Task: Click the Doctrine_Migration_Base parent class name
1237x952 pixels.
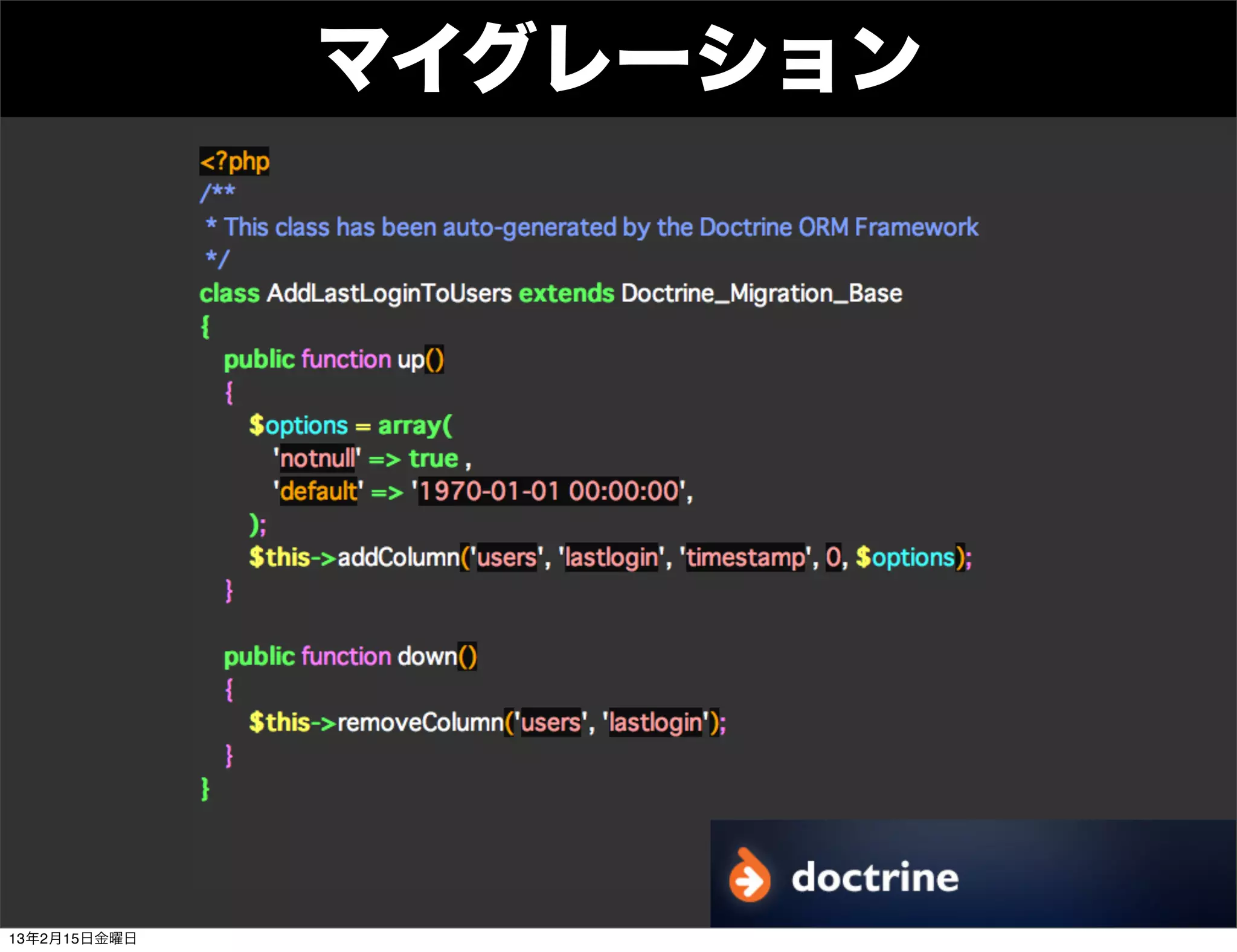Action: (x=761, y=294)
